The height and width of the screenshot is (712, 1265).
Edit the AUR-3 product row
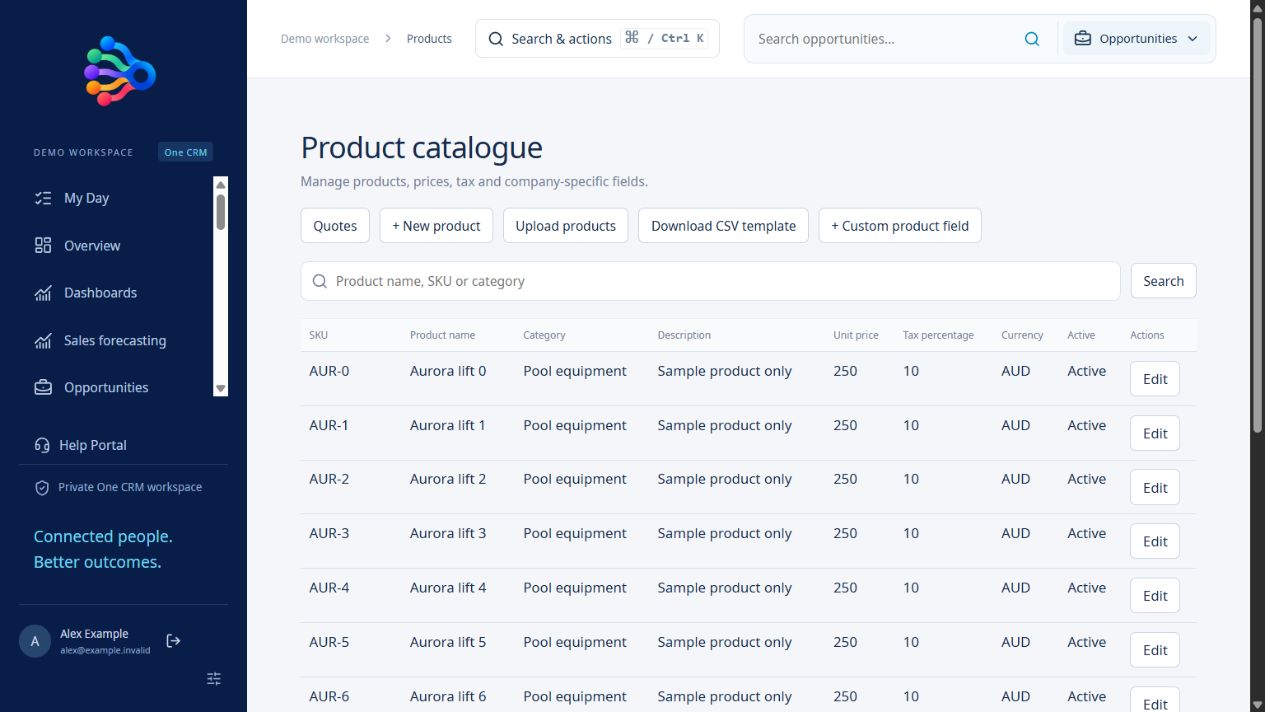coord(1155,541)
